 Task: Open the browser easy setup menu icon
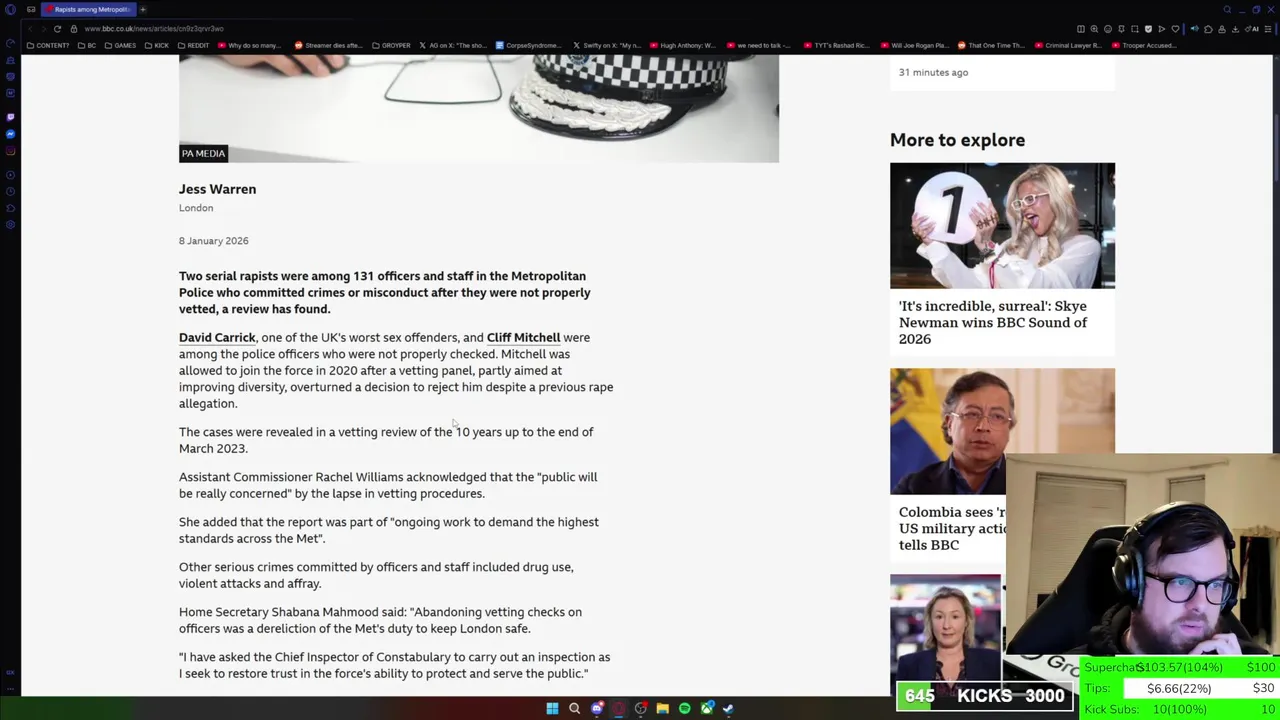pos(1268,29)
